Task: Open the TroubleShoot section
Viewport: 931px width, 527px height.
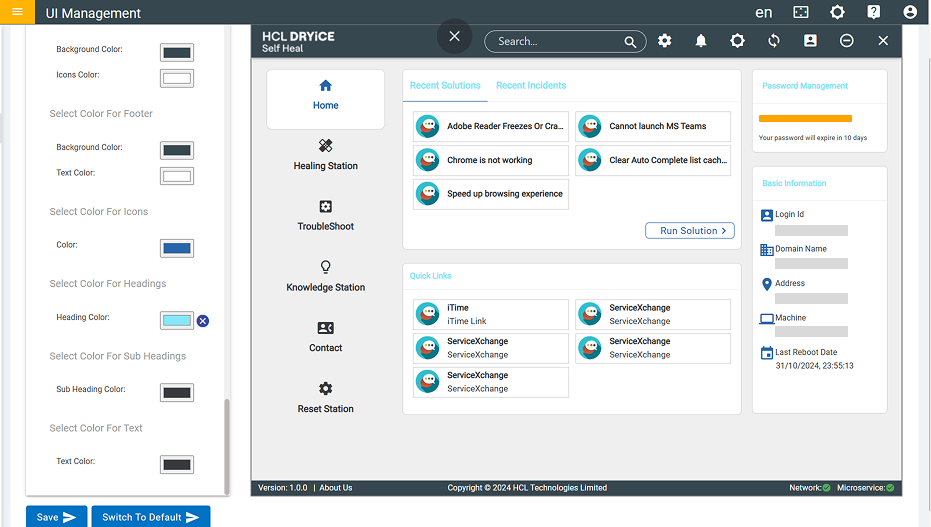Action: tap(325, 215)
